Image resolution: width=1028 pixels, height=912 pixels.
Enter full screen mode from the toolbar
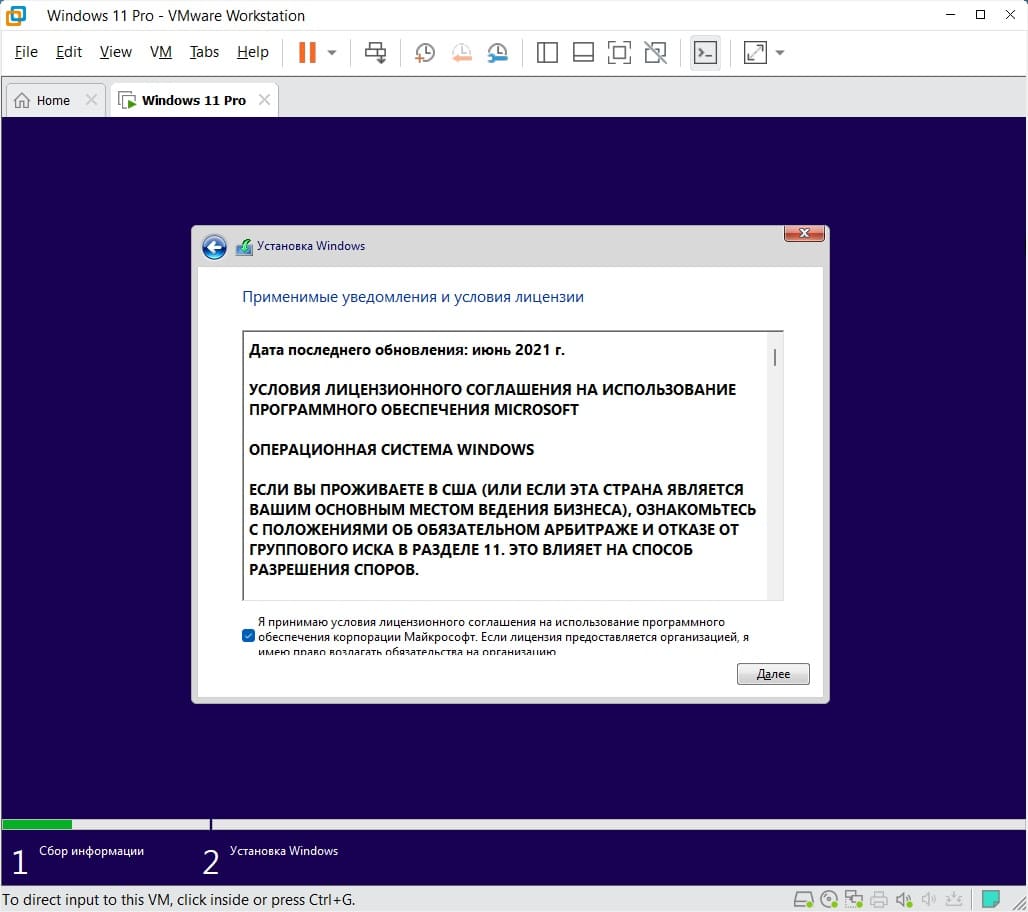coord(619,52)
